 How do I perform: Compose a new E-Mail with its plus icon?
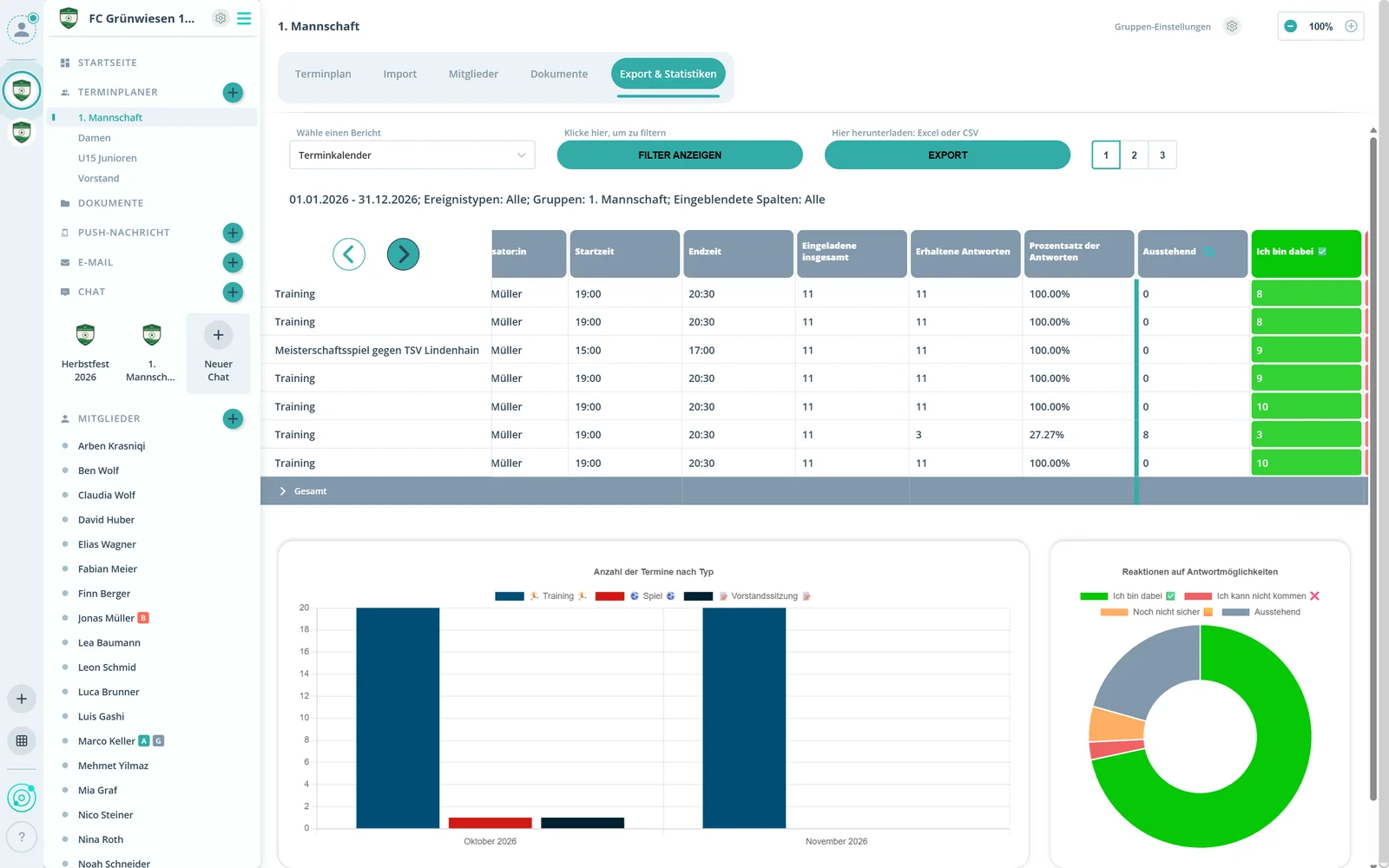tap(233, 262)
